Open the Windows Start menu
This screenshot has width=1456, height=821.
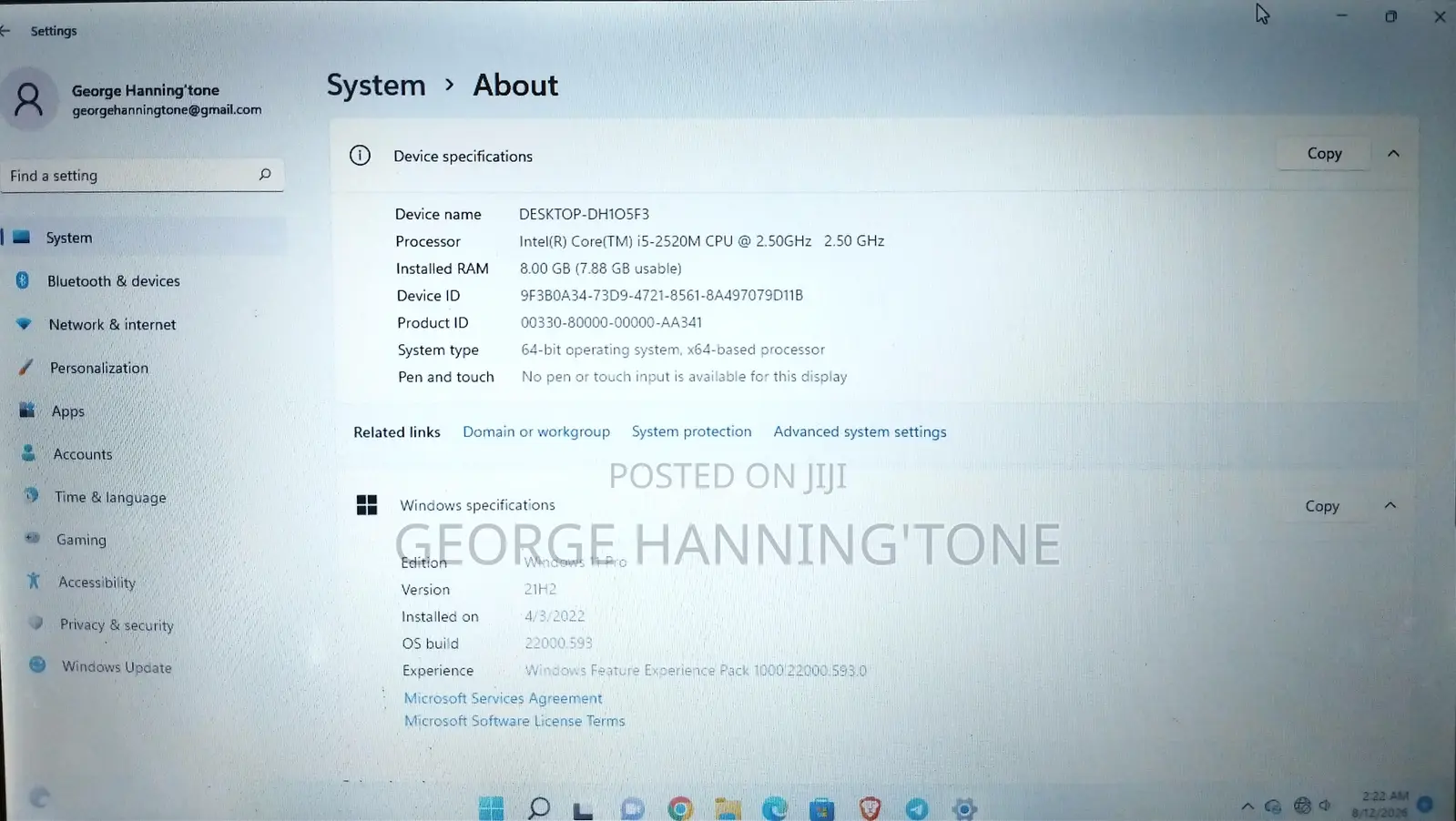pos(491,808)
